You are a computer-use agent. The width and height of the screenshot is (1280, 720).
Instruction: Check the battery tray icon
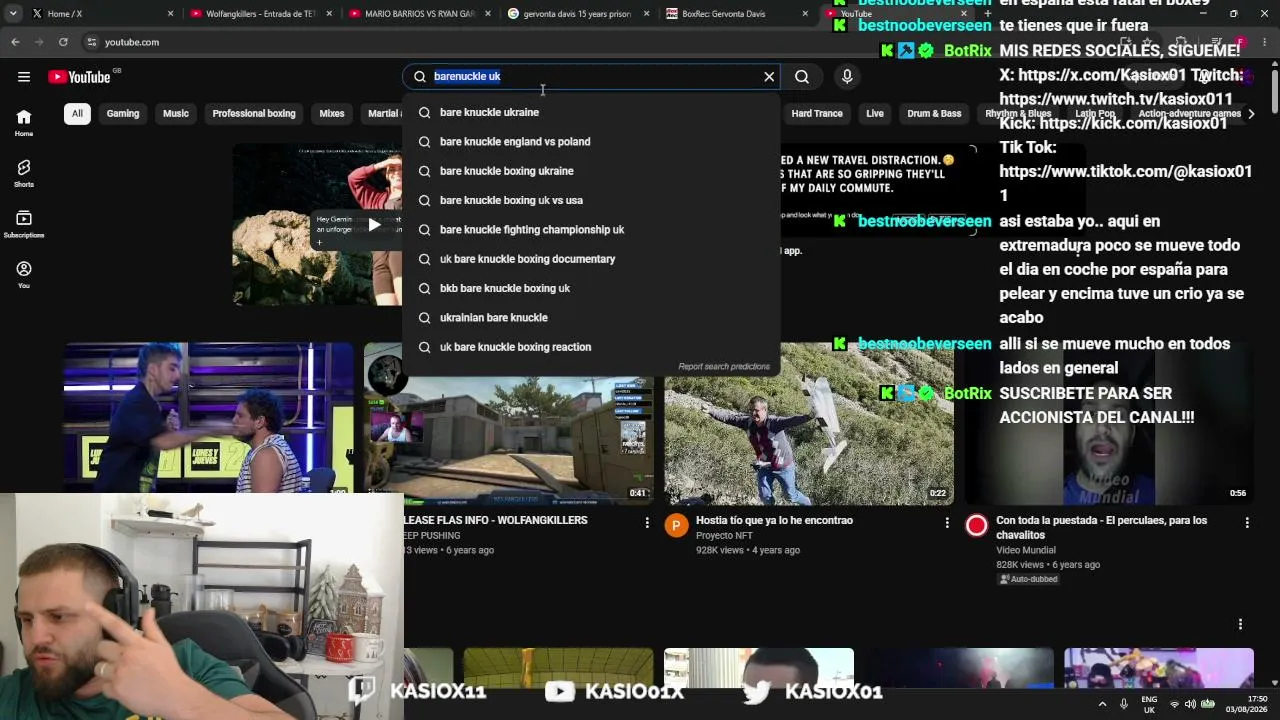[1207, 704]
